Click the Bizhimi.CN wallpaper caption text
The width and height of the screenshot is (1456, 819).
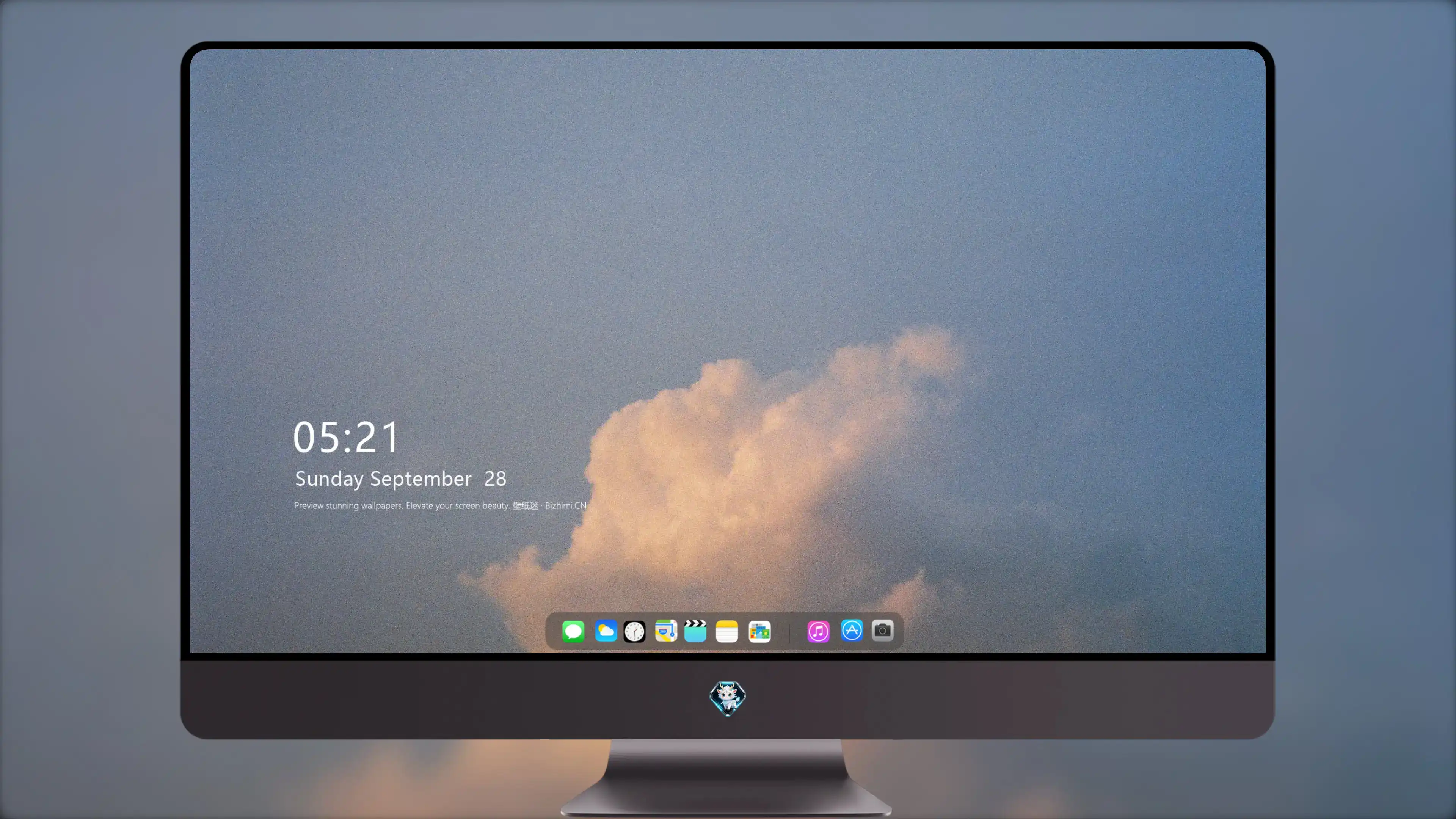tap(440, 505)
